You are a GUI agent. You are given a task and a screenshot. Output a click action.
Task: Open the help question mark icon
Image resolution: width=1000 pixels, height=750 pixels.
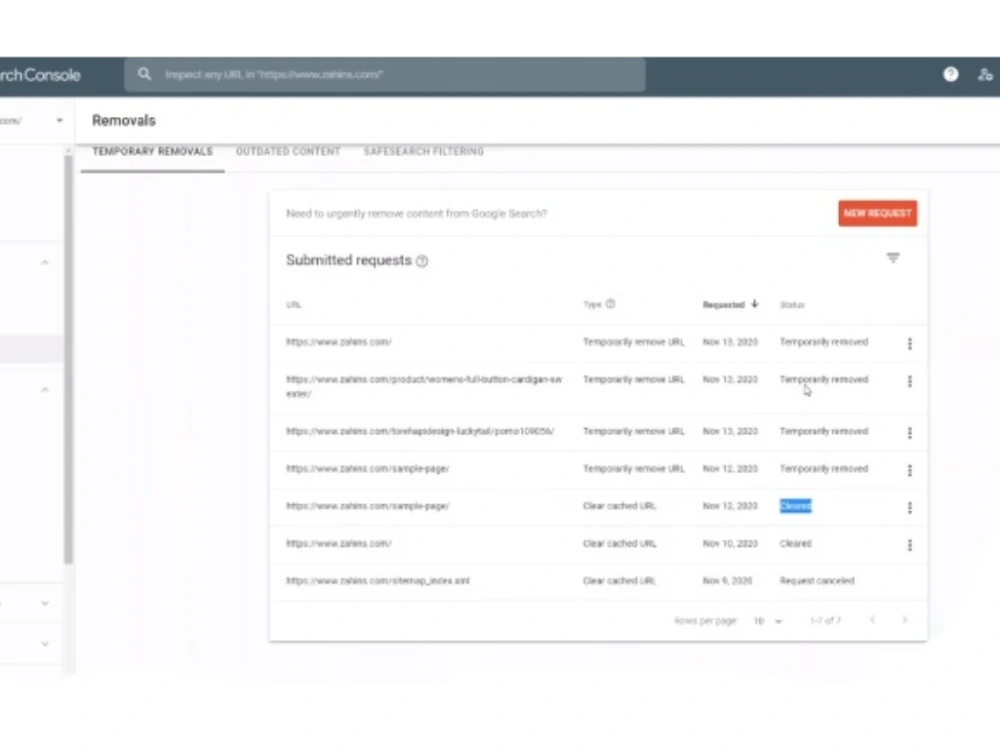(950, 75)
